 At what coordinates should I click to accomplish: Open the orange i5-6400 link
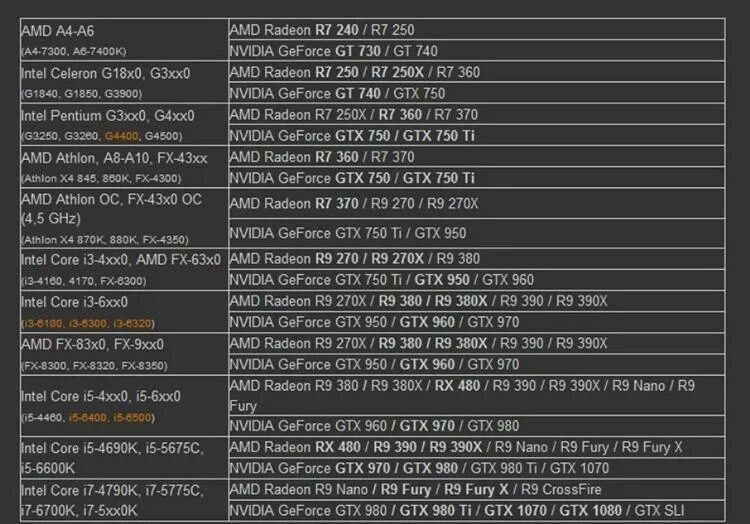[x=88, y=418]
